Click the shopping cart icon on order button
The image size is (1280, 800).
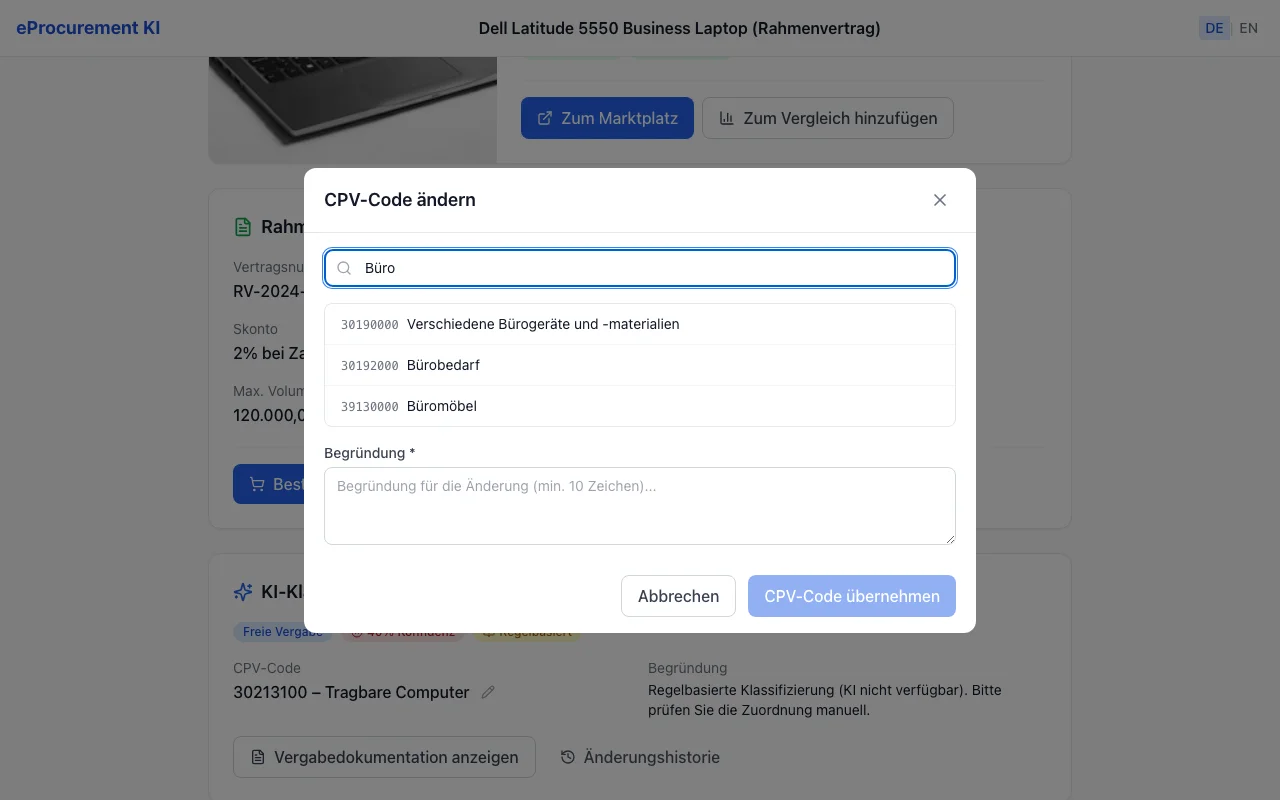point(257,484)
